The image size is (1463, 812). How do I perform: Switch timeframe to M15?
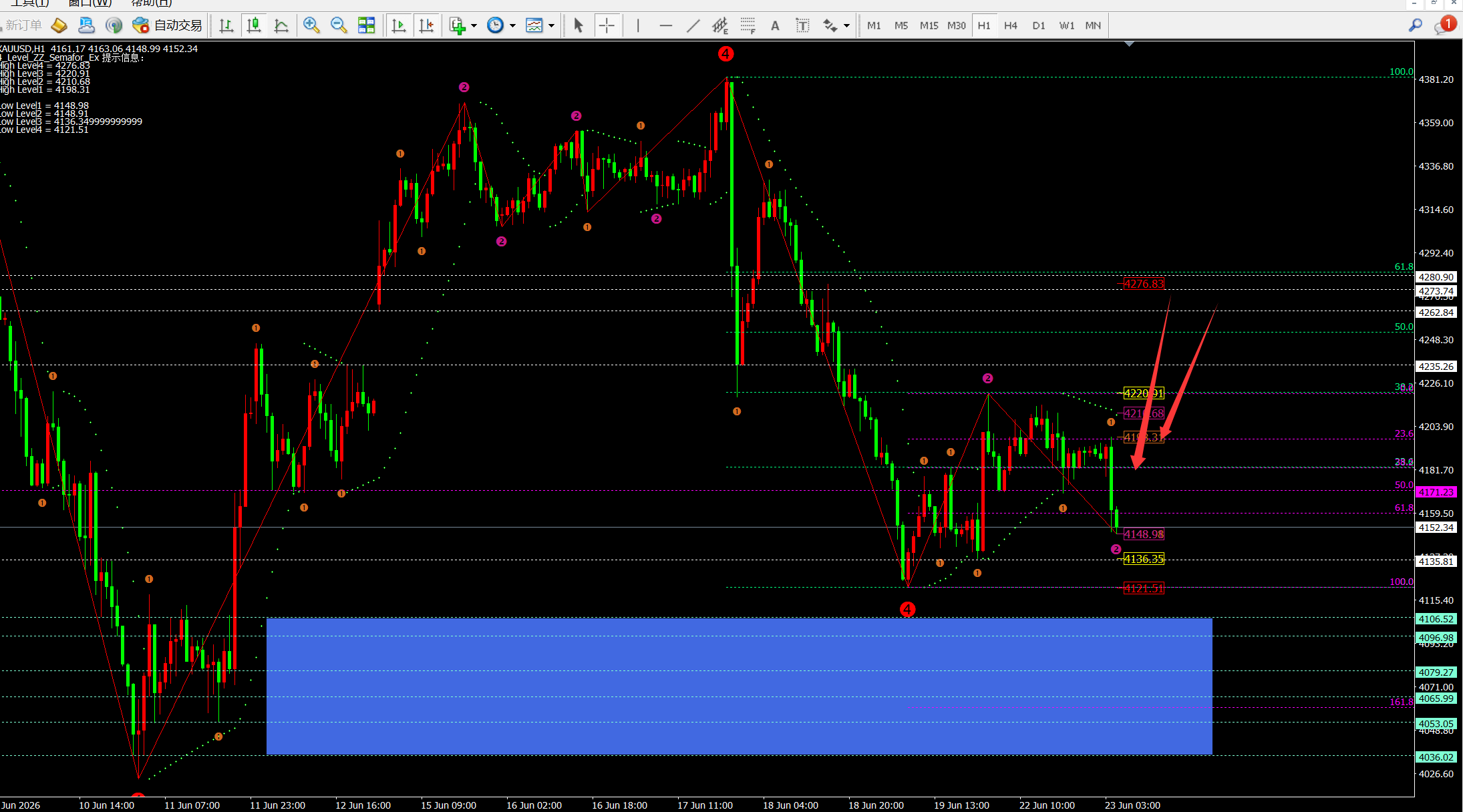(x=929, y=25)
